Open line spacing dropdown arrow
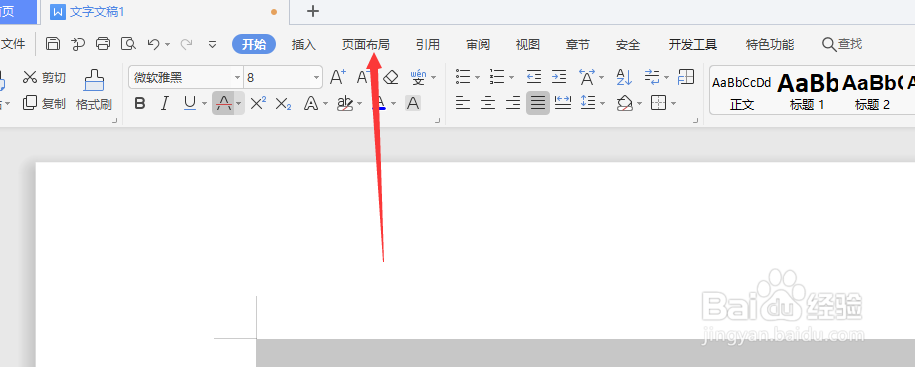Screen dimensions: 915x367 coord(602,104)
